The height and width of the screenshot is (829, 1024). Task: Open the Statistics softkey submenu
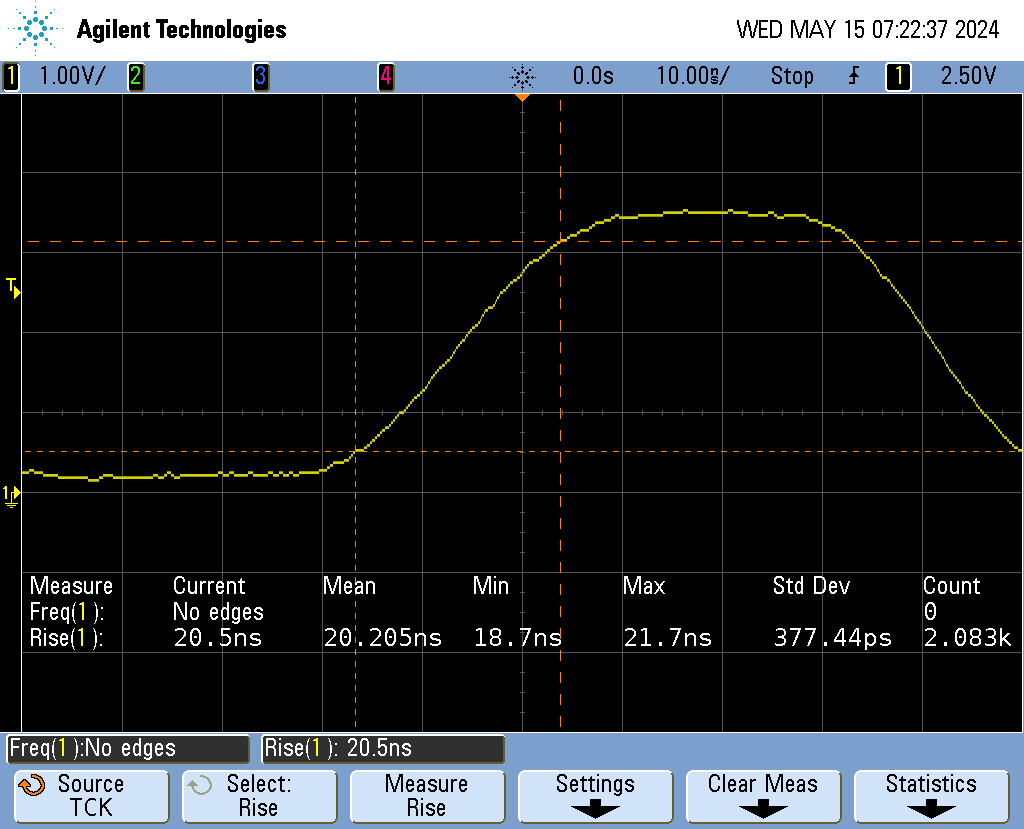coord(931,795)
